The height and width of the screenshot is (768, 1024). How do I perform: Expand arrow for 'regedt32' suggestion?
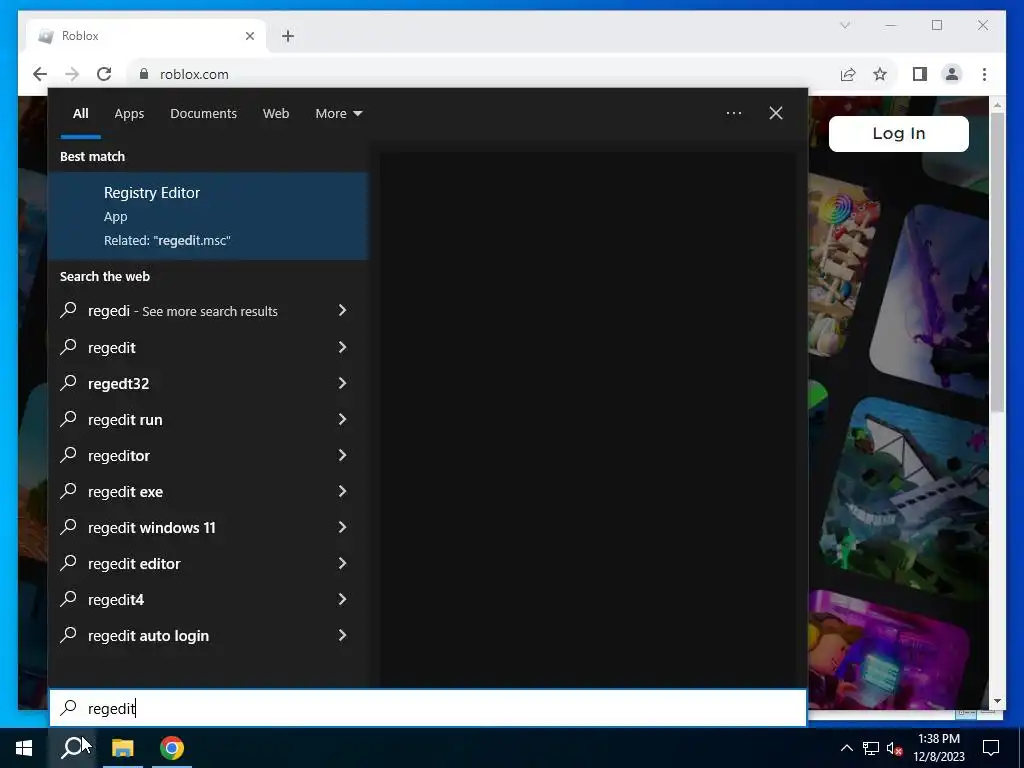(x=342, y=383)
